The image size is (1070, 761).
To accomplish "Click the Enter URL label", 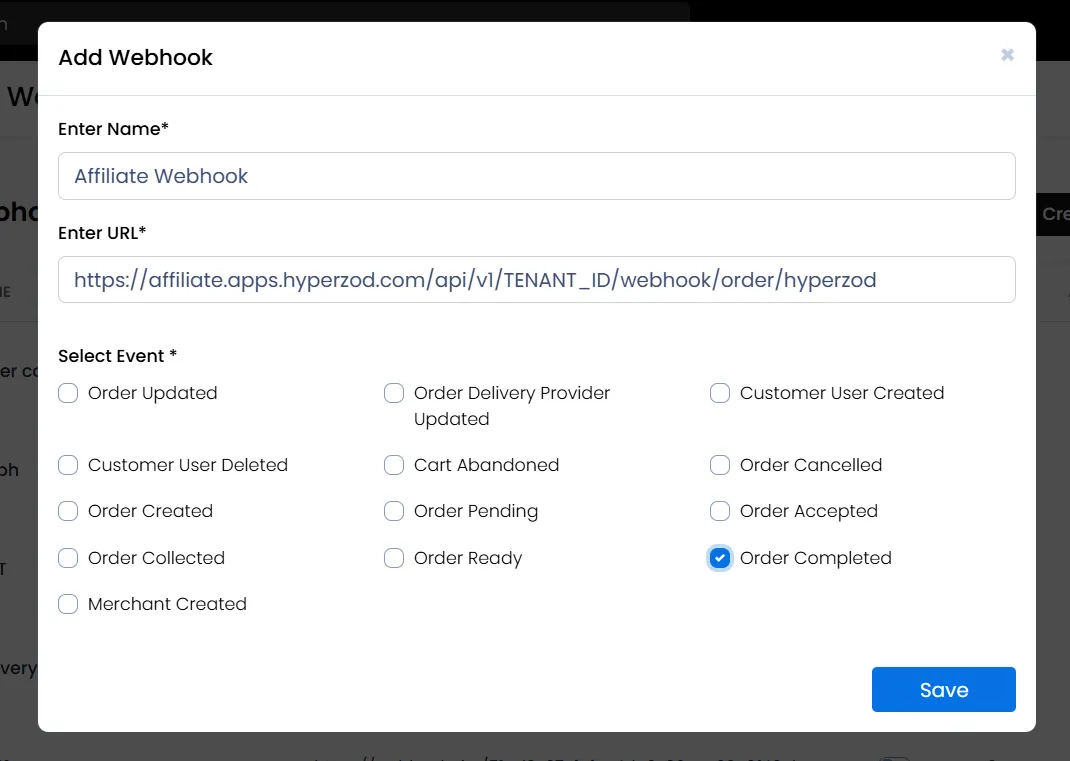I will (x=102, y=233).
